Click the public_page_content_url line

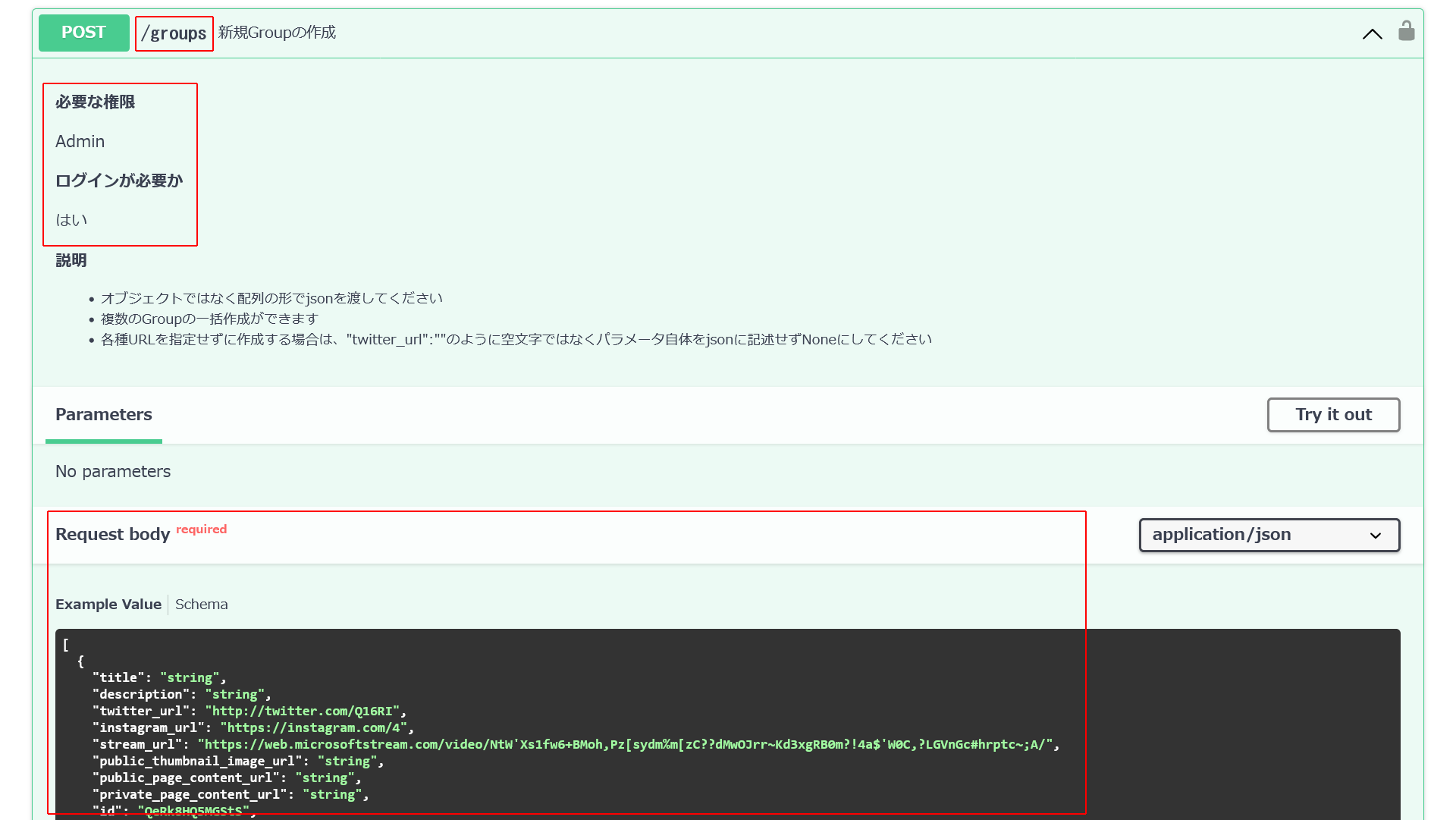pyautogui.click(x=227, y=778)
